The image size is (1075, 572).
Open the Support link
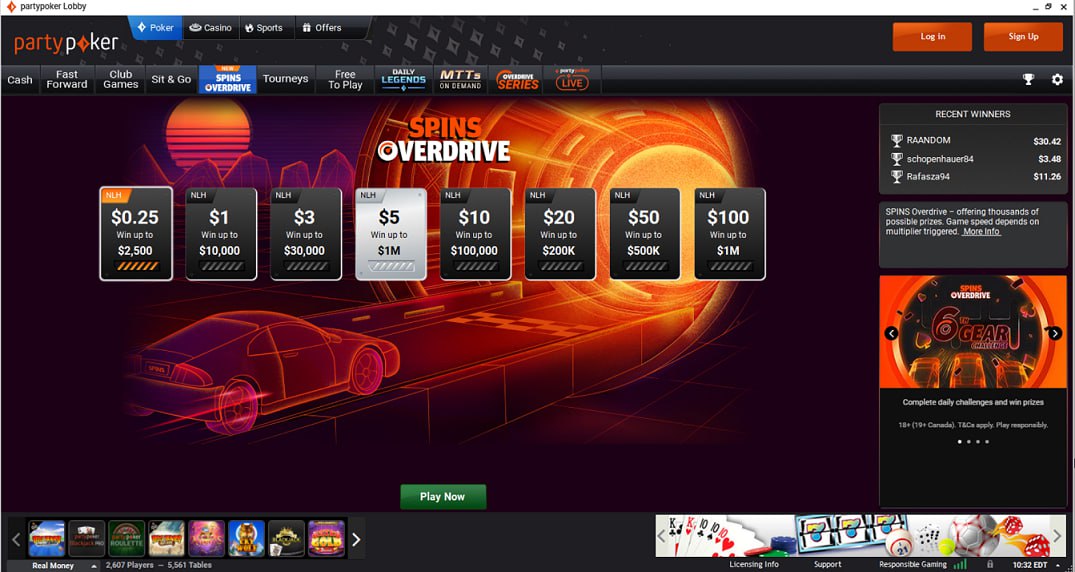828,564
